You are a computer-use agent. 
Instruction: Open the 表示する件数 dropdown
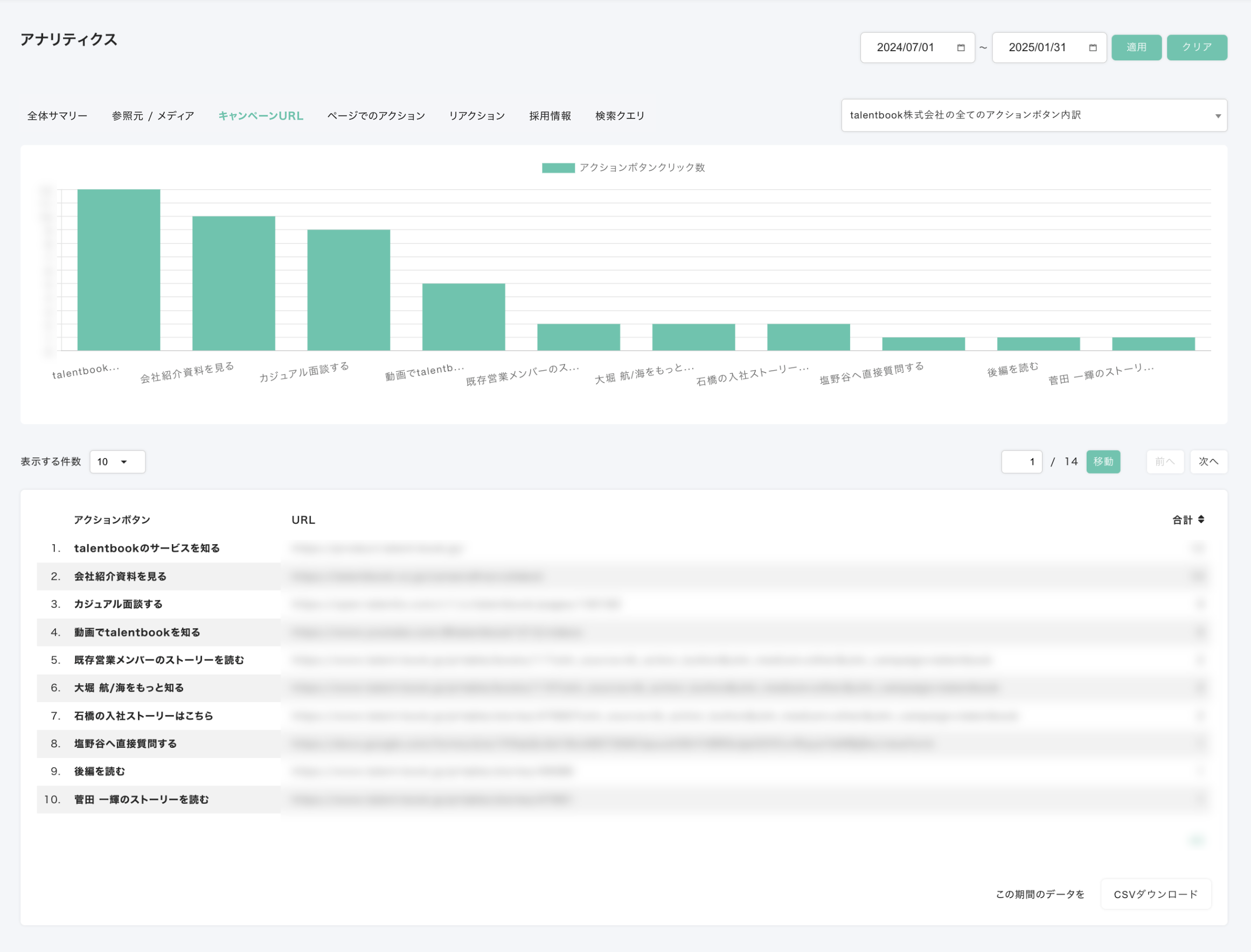(117, 461)
